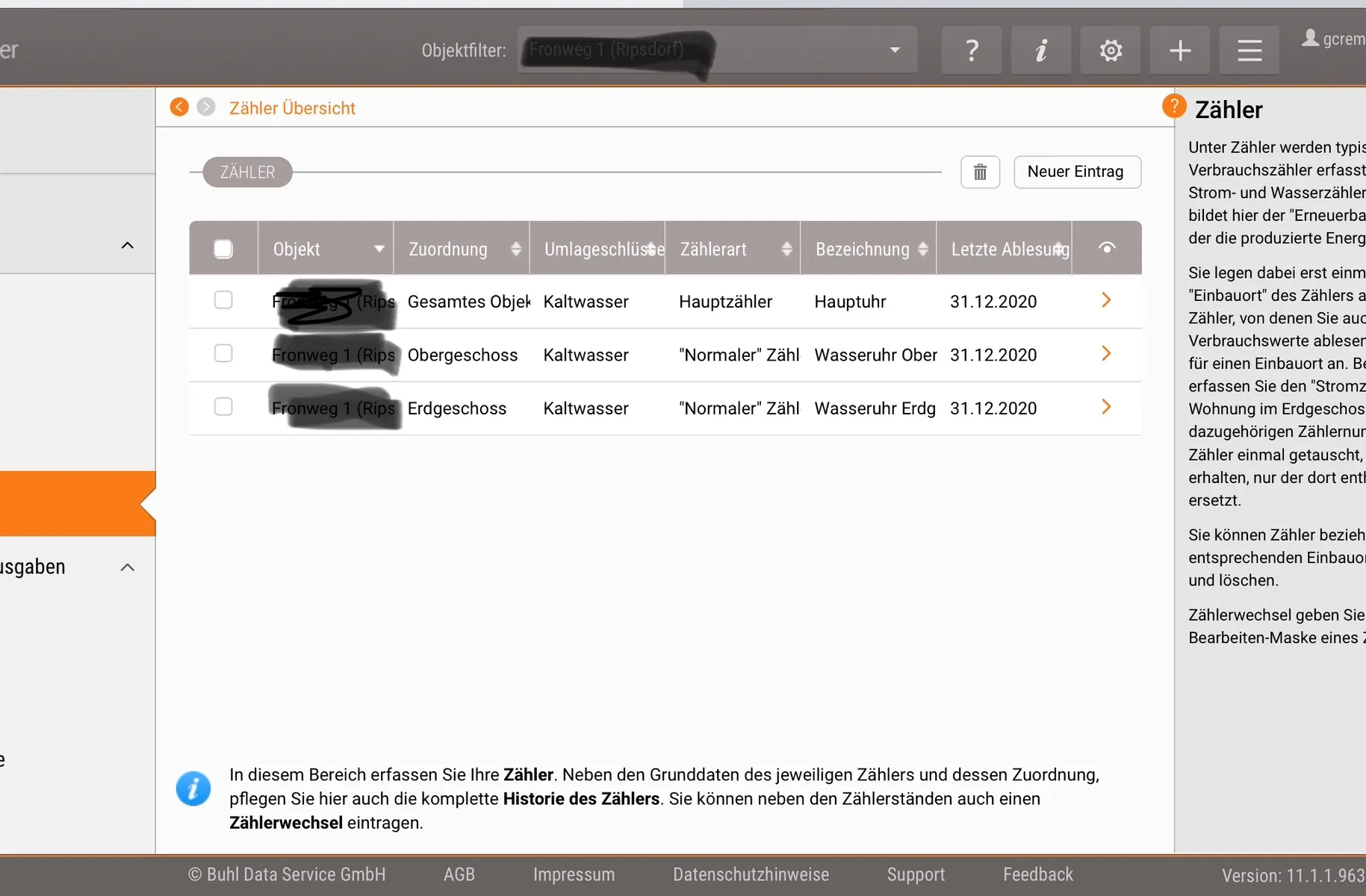Collapse the Ausgaben sidebar section chevron

[128, 567]
